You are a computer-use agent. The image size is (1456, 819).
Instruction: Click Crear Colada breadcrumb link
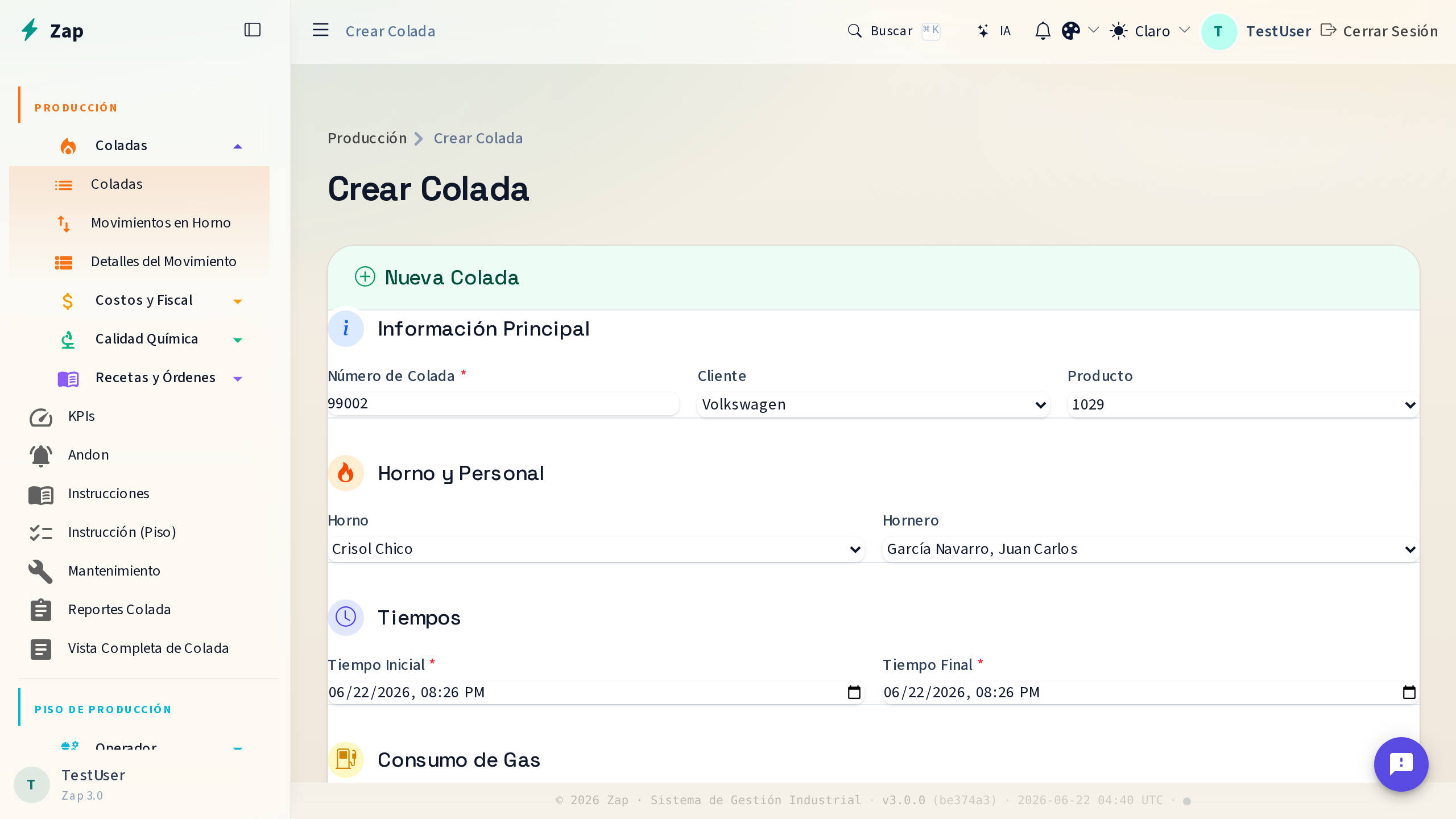[x=478, y=138]
